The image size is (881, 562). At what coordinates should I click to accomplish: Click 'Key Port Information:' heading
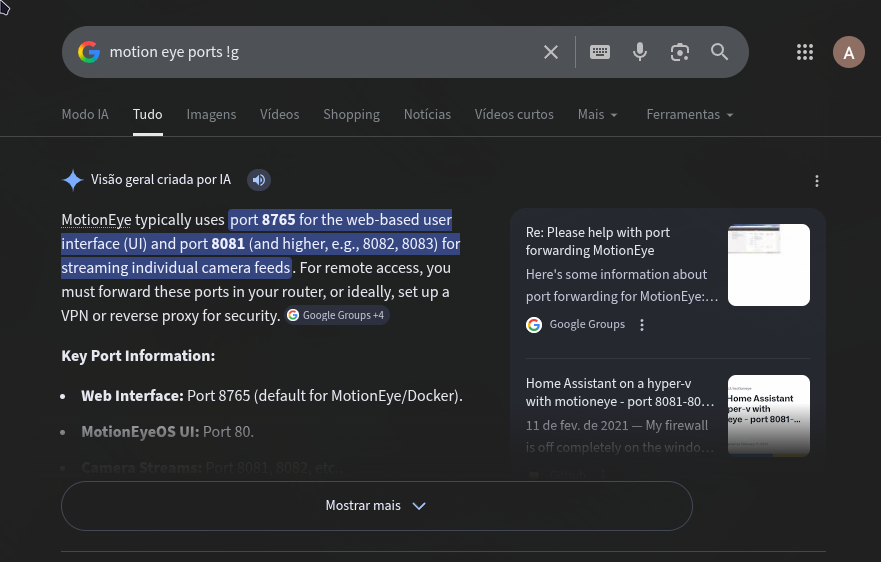point(138,356)
